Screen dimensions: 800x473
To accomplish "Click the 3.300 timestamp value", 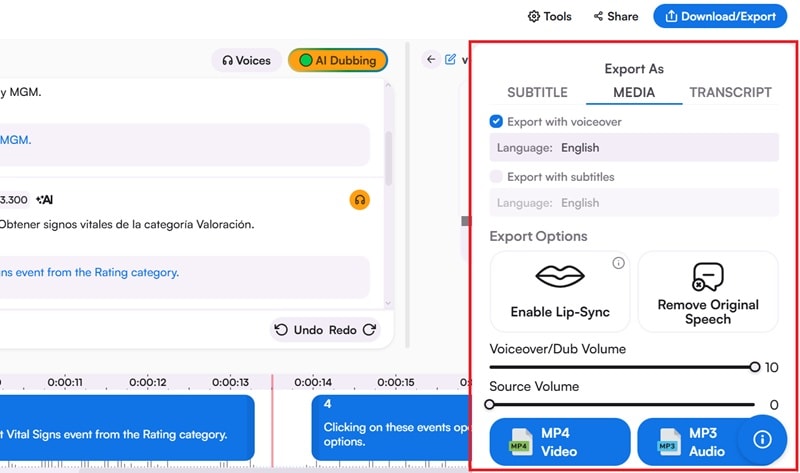I will pos(14,200).
